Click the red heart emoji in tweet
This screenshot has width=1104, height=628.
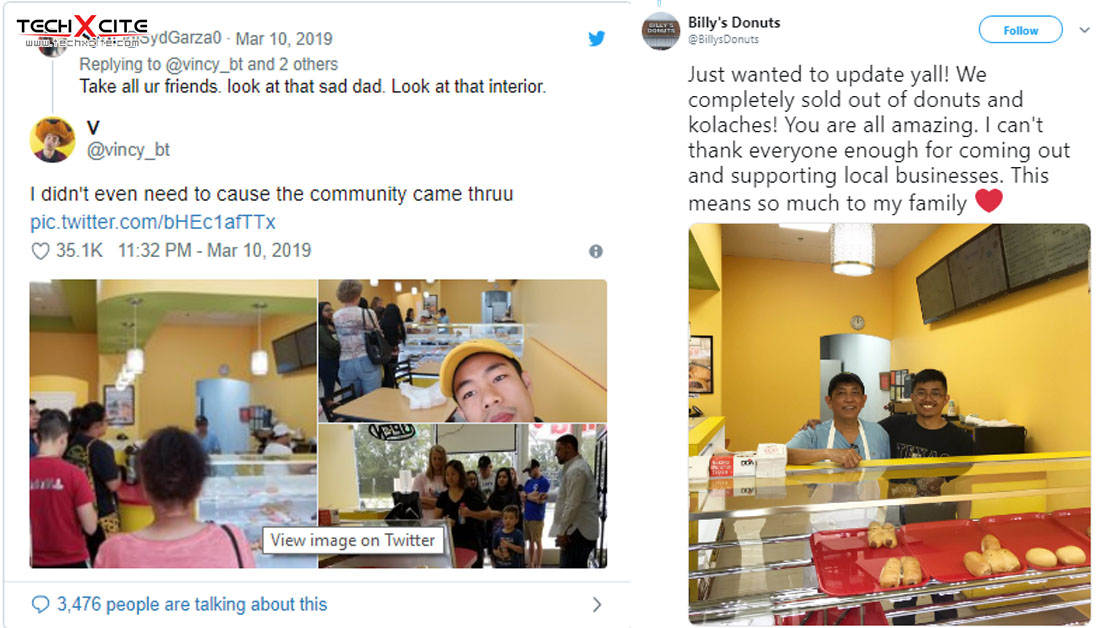click(x=989, y=201)
